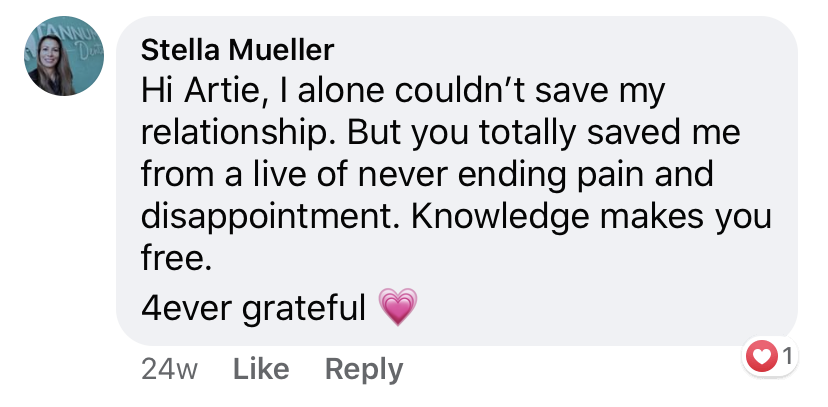Click the "4ever grateful" text

[x=254, y=307]
